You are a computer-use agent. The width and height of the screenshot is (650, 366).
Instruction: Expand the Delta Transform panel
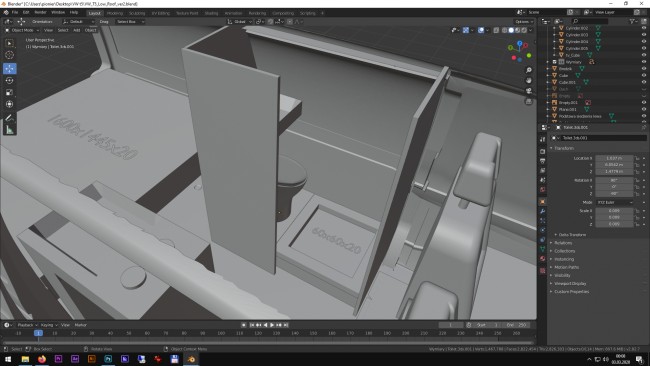[572, 235]
